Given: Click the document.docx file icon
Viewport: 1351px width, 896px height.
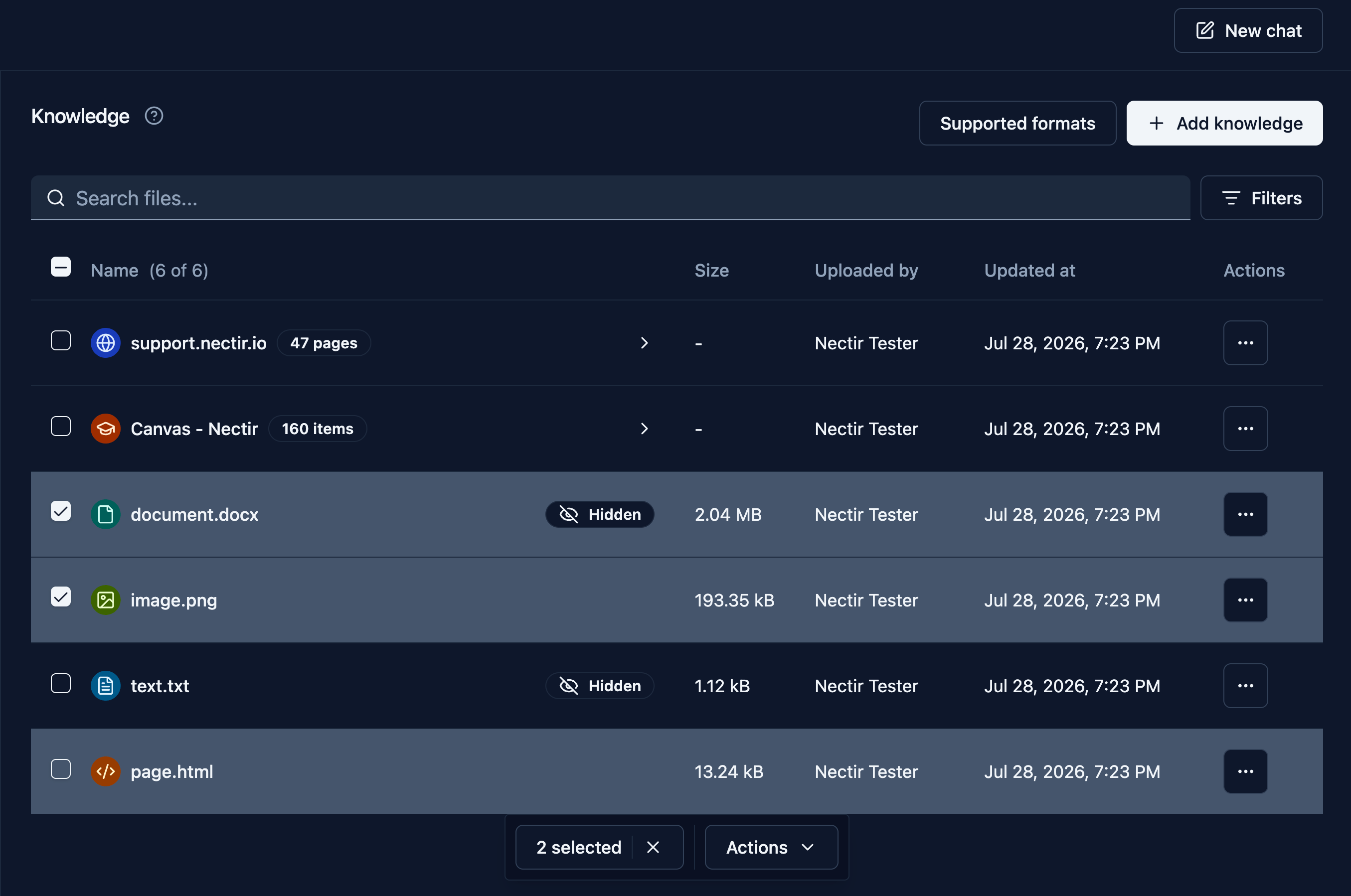Looking at the screenshot, I should point(106,514).
